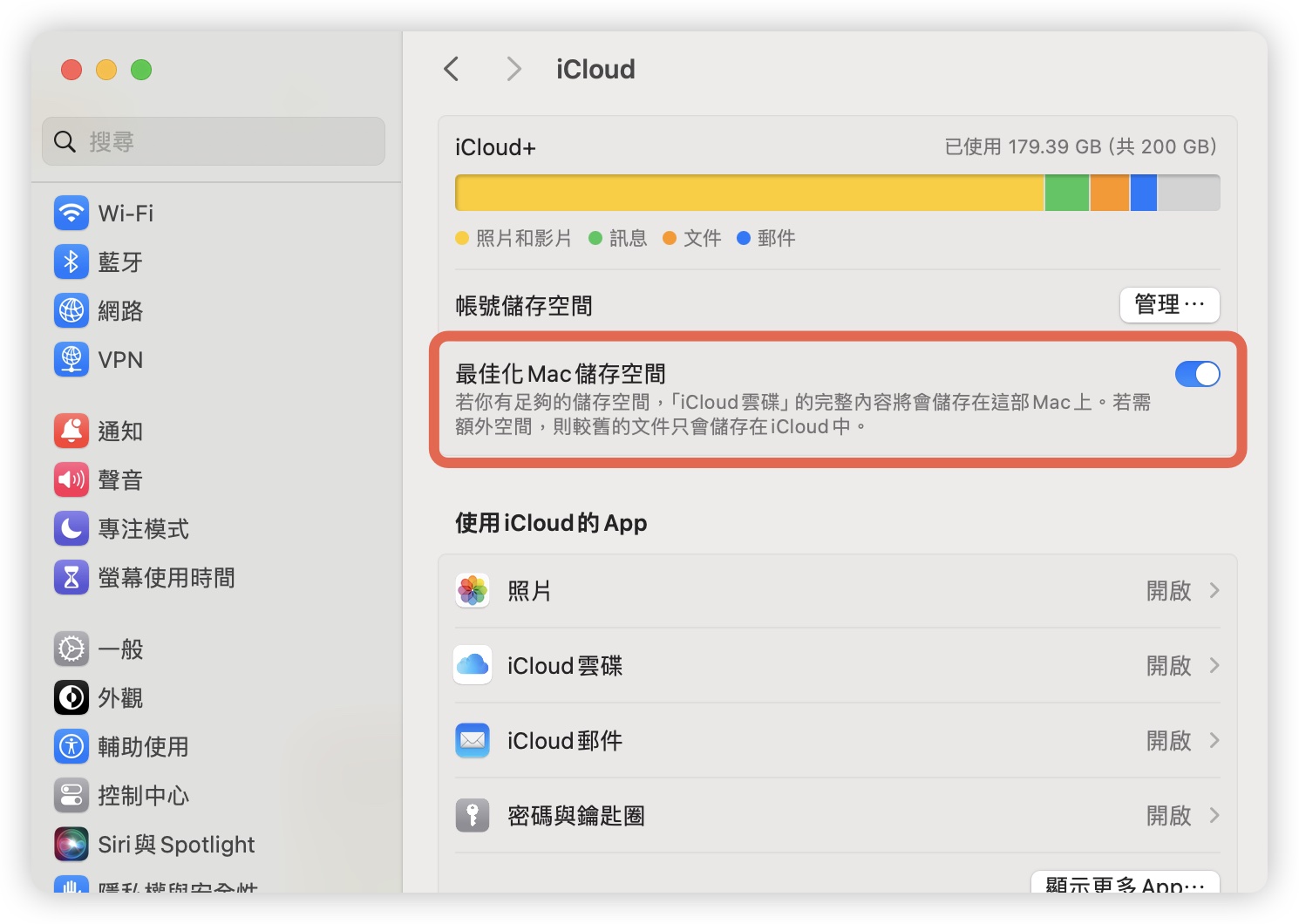Image resolution: width=1299 pixels, height=924 pixels.
Task: Click the 訊息 legend label
Action: tap(629, 238)
